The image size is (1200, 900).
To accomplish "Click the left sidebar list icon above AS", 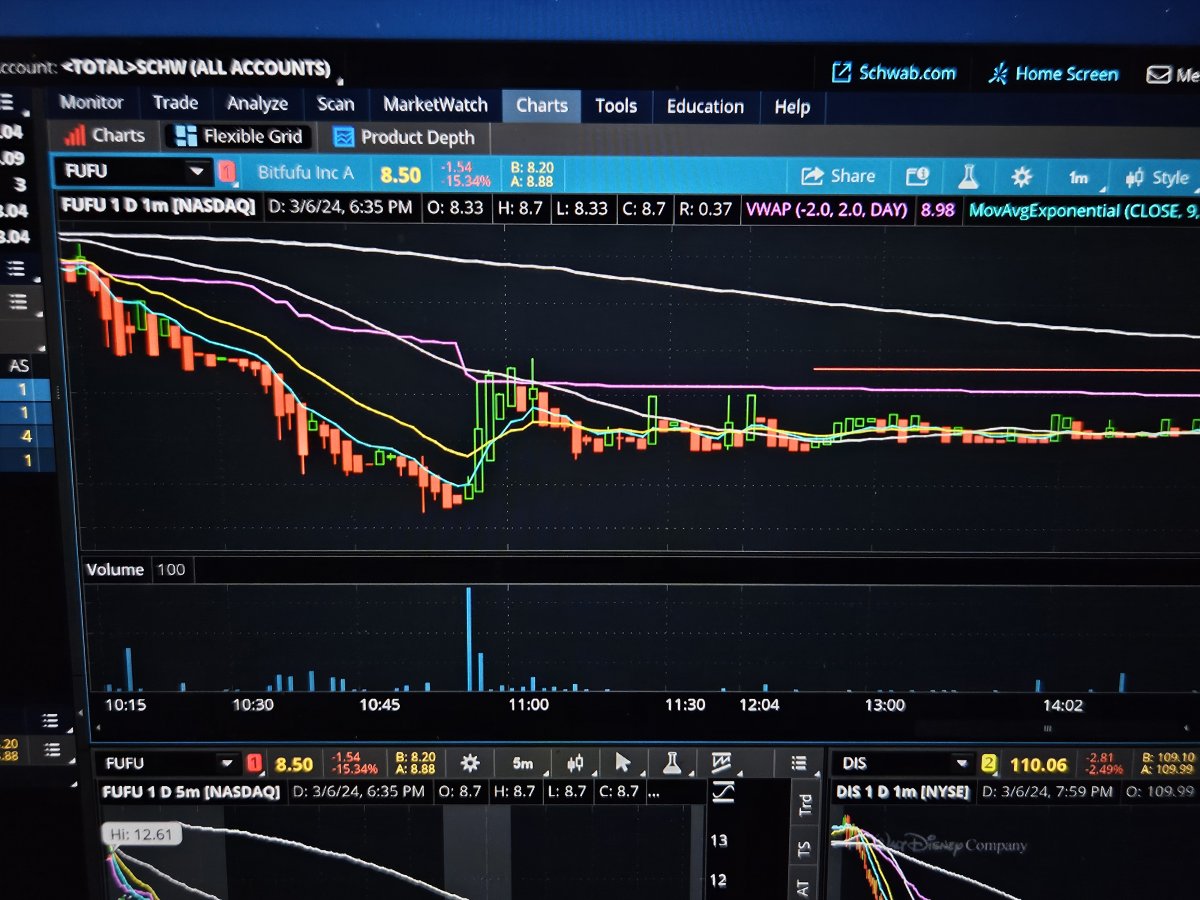I will click(17, 302).
